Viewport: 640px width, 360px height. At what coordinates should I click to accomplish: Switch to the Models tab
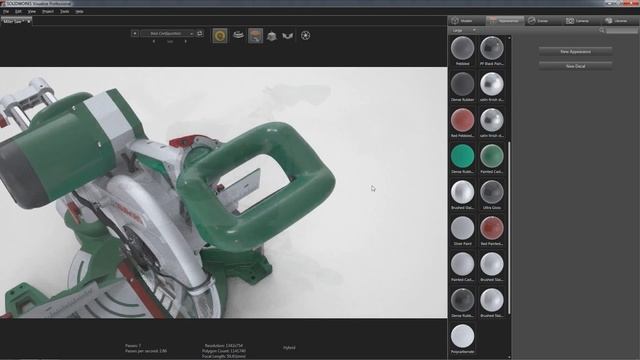tap(467, 21)
